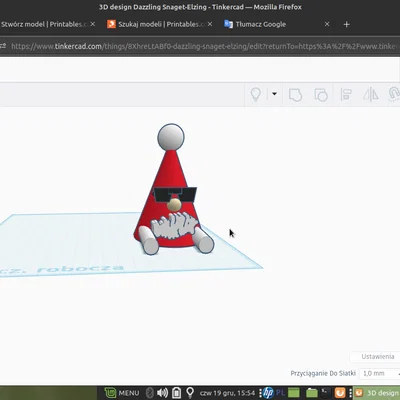This screenshot has height=400, width=400.
Task: Open the green file manager folder icon
Action: point(311,393)
